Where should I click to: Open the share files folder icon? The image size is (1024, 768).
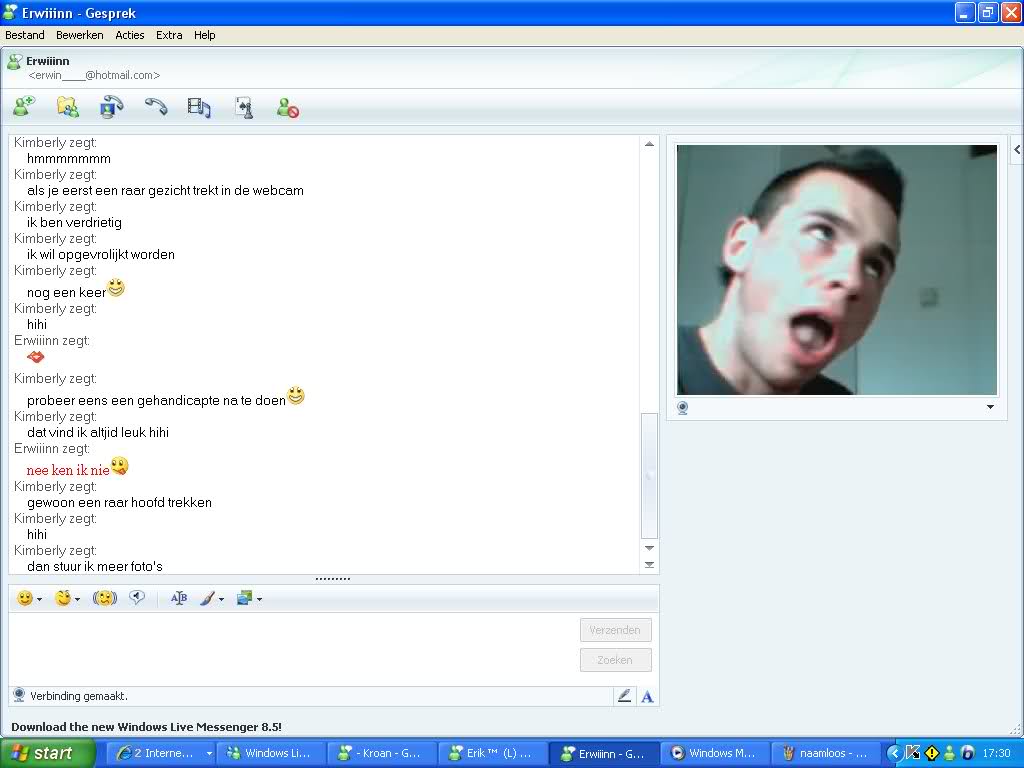point(67,107)
